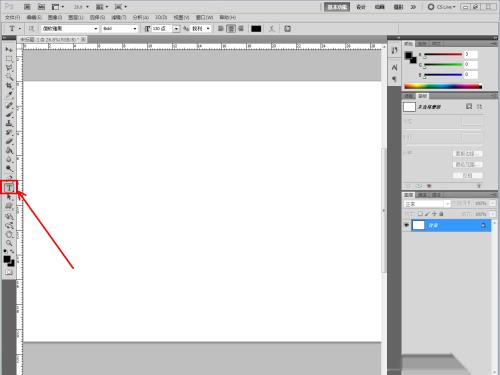Open the Create Warped Text option
This screenshot has height=375, width=500.
272,29
